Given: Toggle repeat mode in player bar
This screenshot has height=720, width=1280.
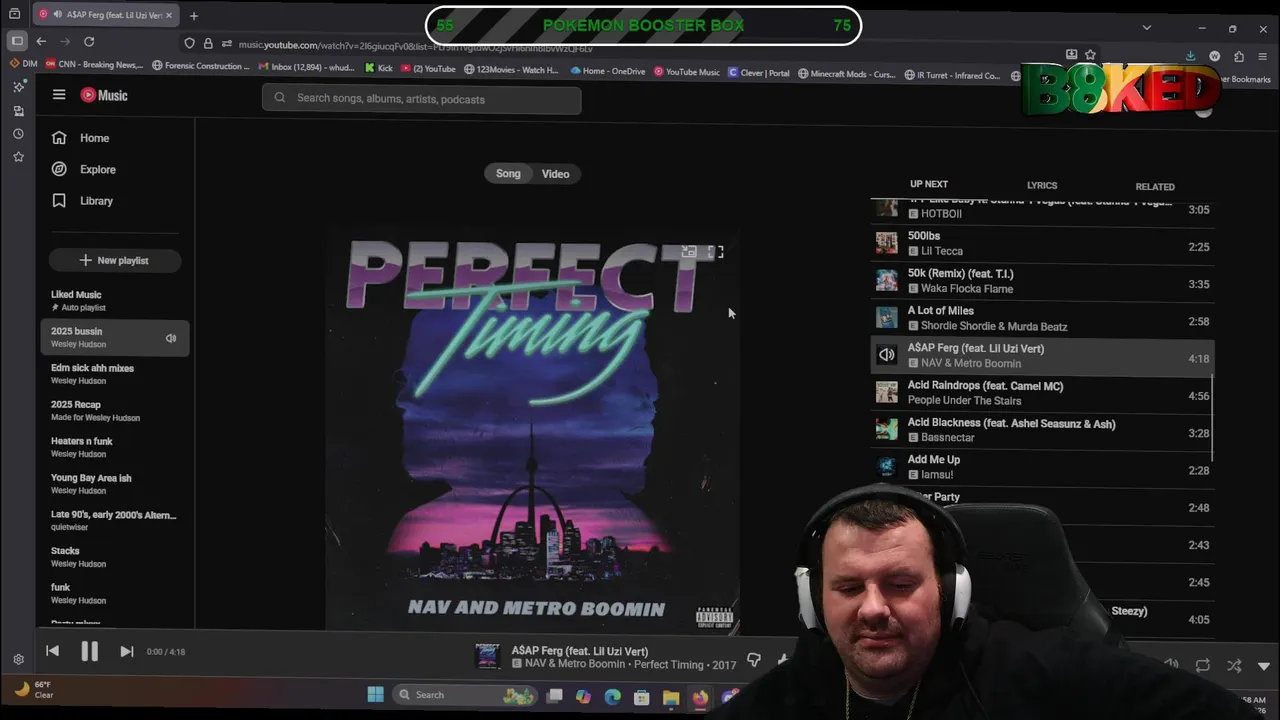Looking at the screenshot, I should coord(1203,665).
